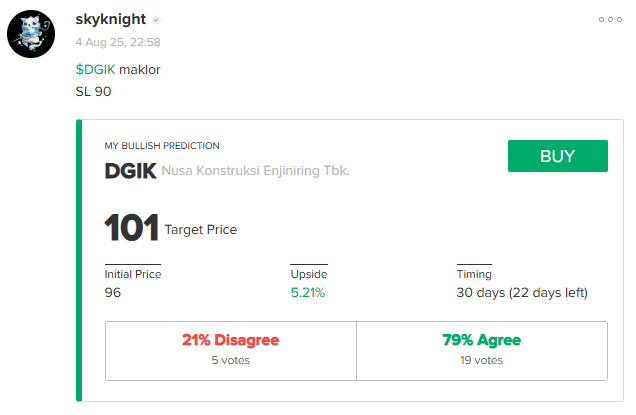
Task: Click the 5 votes count under Disagree
Action: coord(230,360)
